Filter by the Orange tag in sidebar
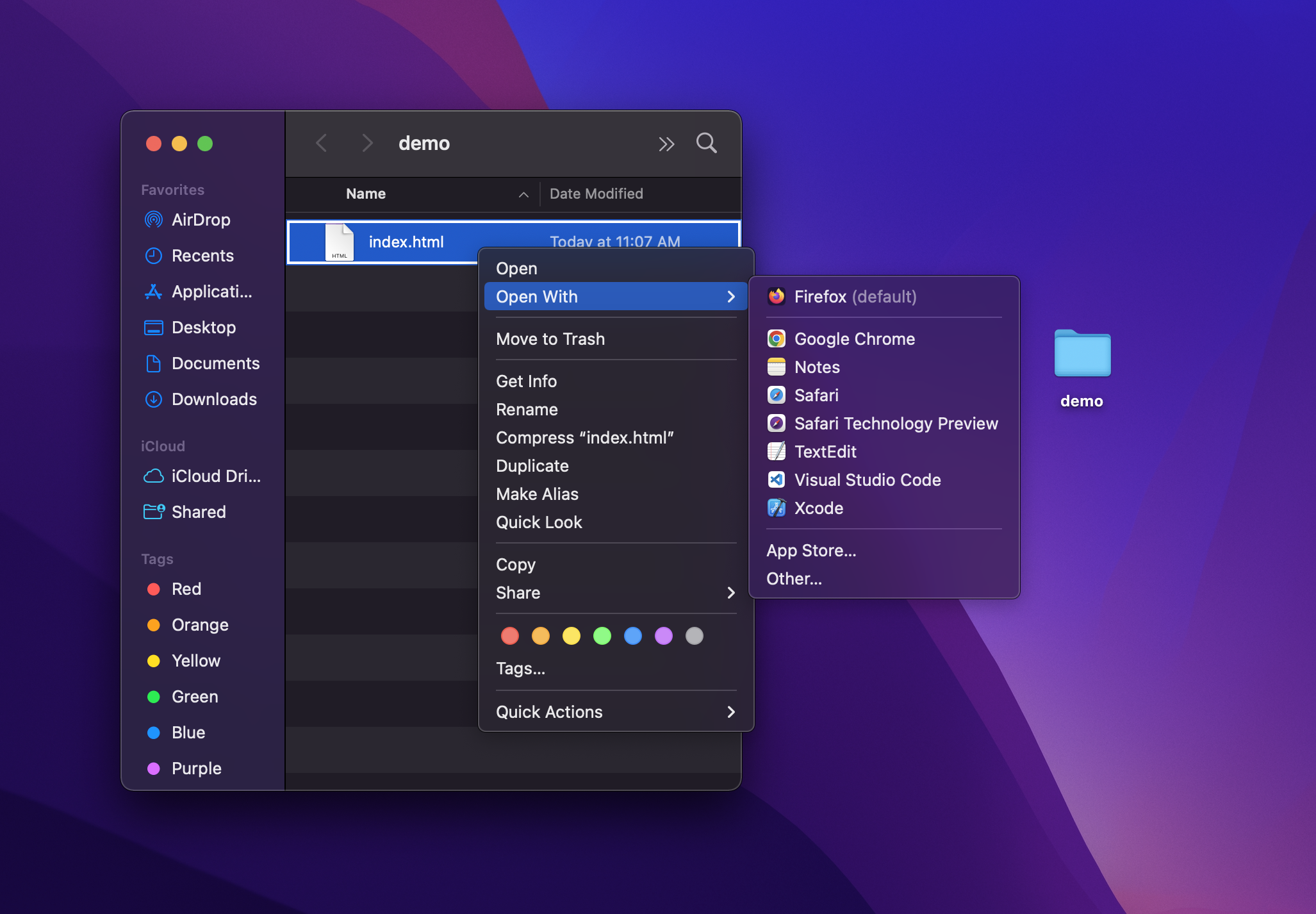The height and width of the screenshot is (914, 1316). click(203, 625)
